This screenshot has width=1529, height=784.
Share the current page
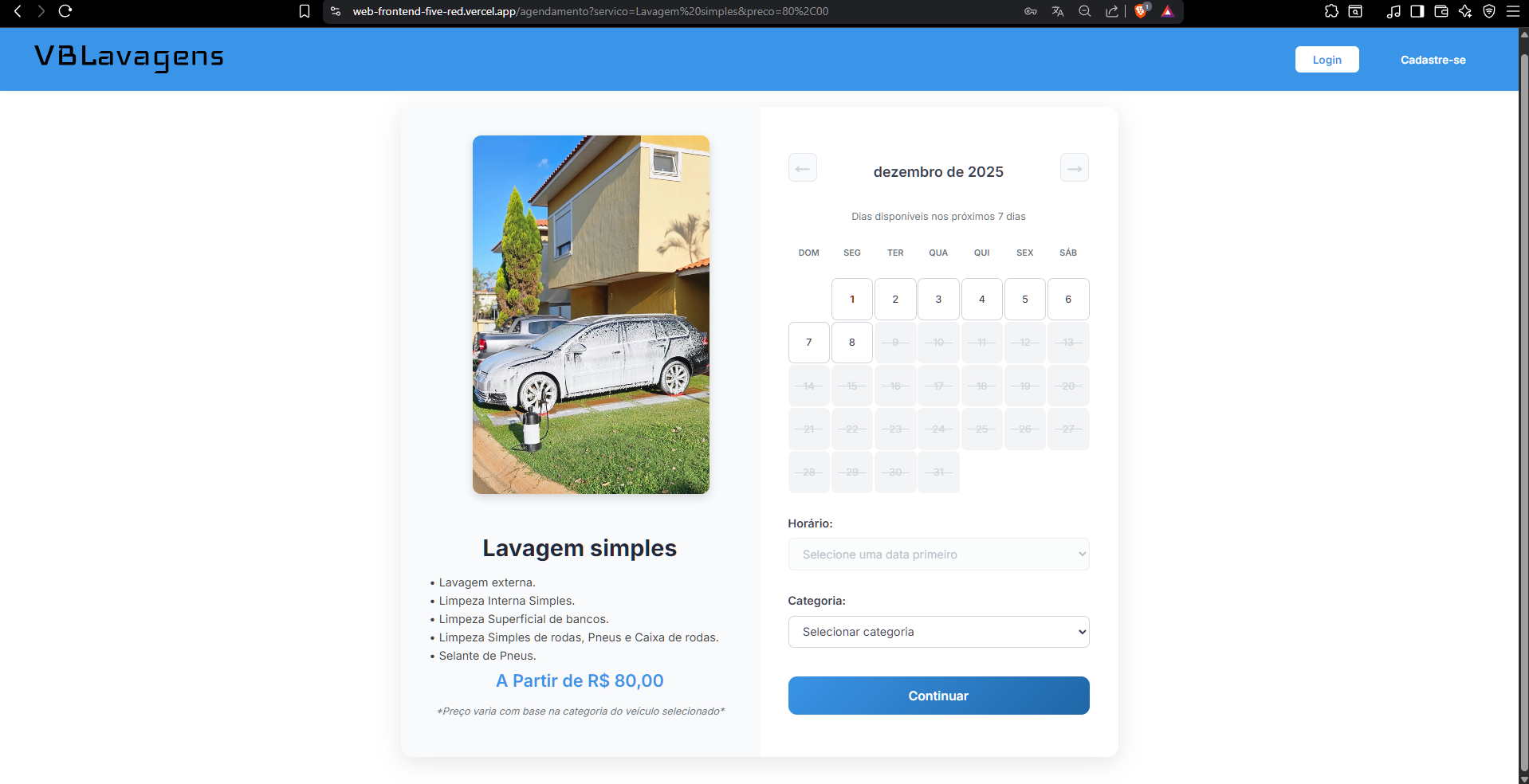(x=1112, y=11)
